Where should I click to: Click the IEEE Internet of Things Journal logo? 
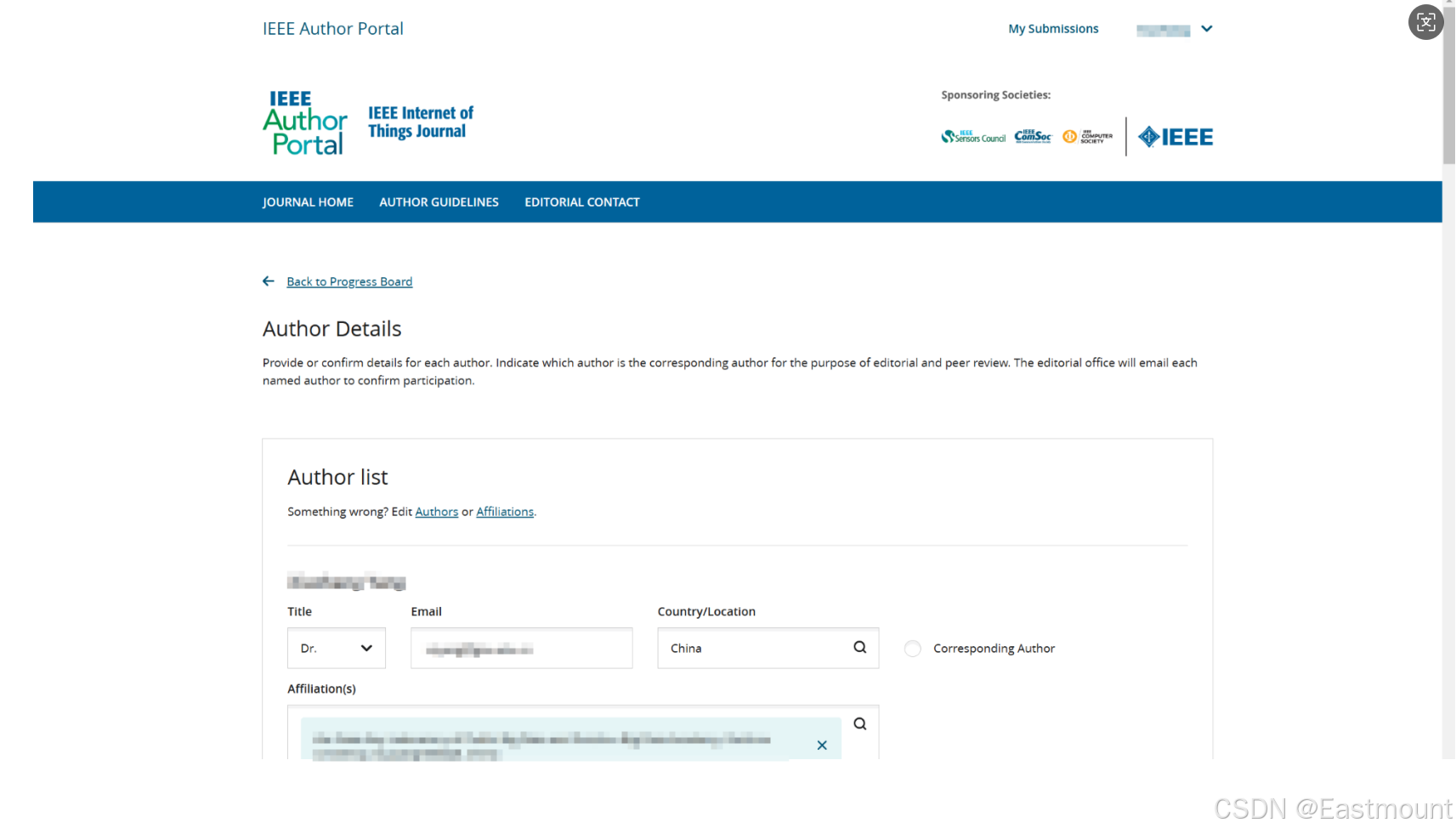point(421,122)
